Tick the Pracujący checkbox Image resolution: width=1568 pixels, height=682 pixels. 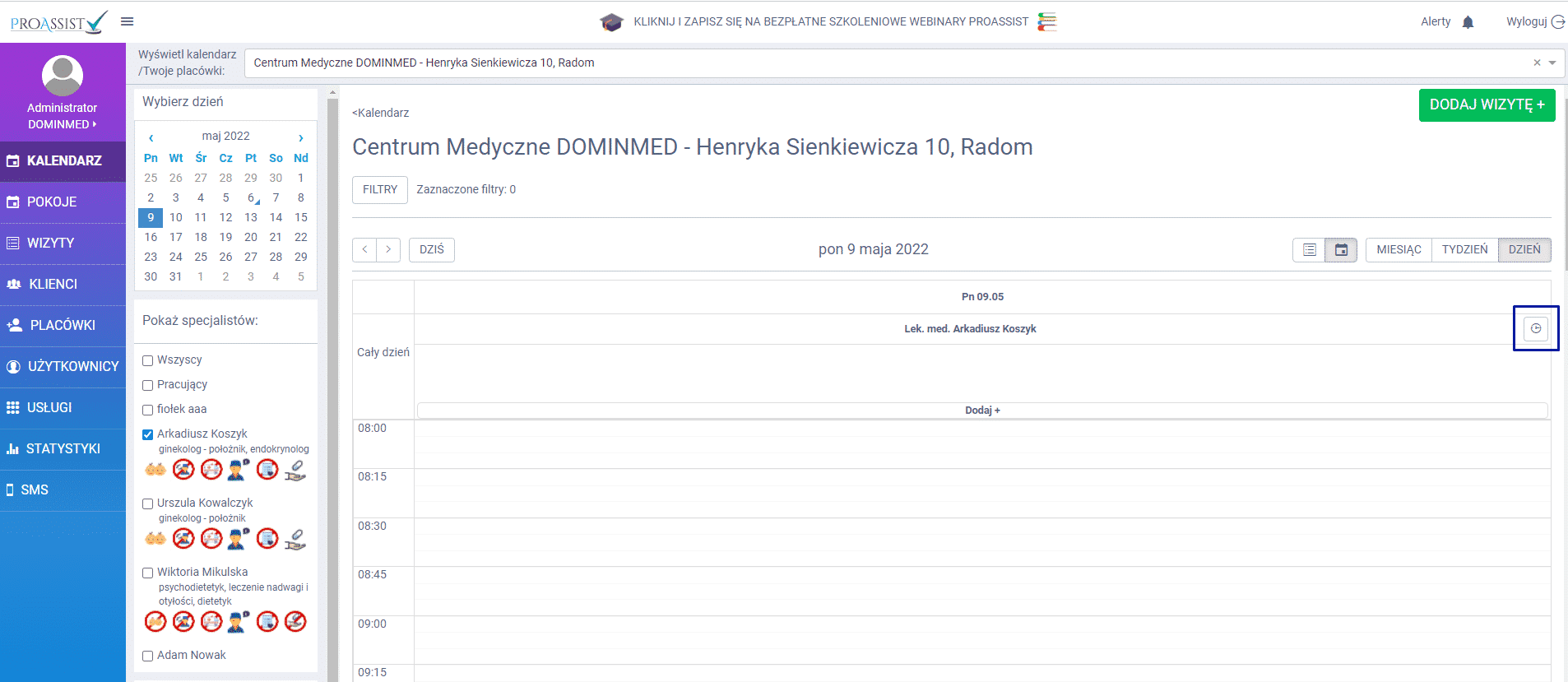148,385
